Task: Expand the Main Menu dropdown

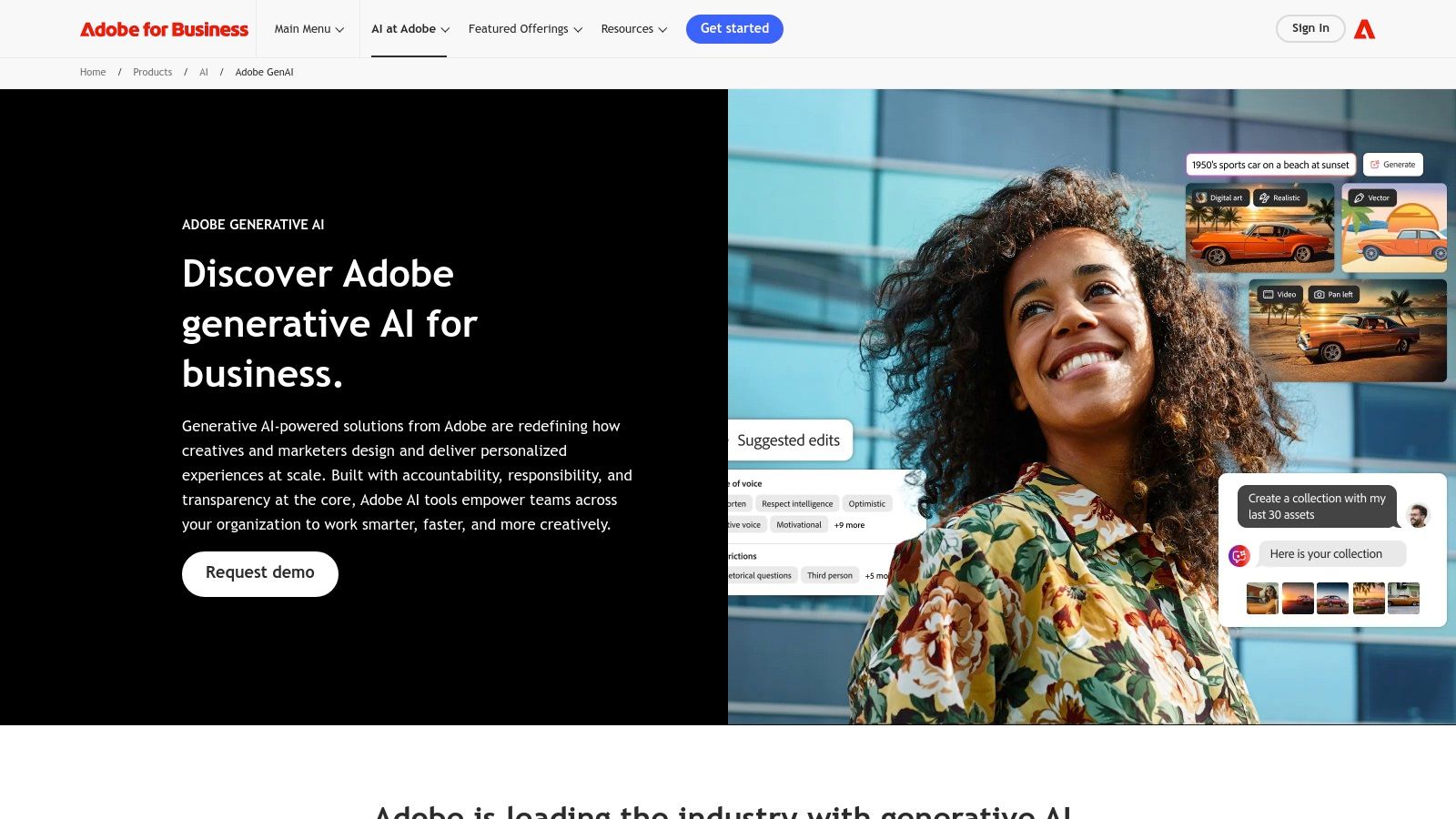Action: tap(309, 29)
